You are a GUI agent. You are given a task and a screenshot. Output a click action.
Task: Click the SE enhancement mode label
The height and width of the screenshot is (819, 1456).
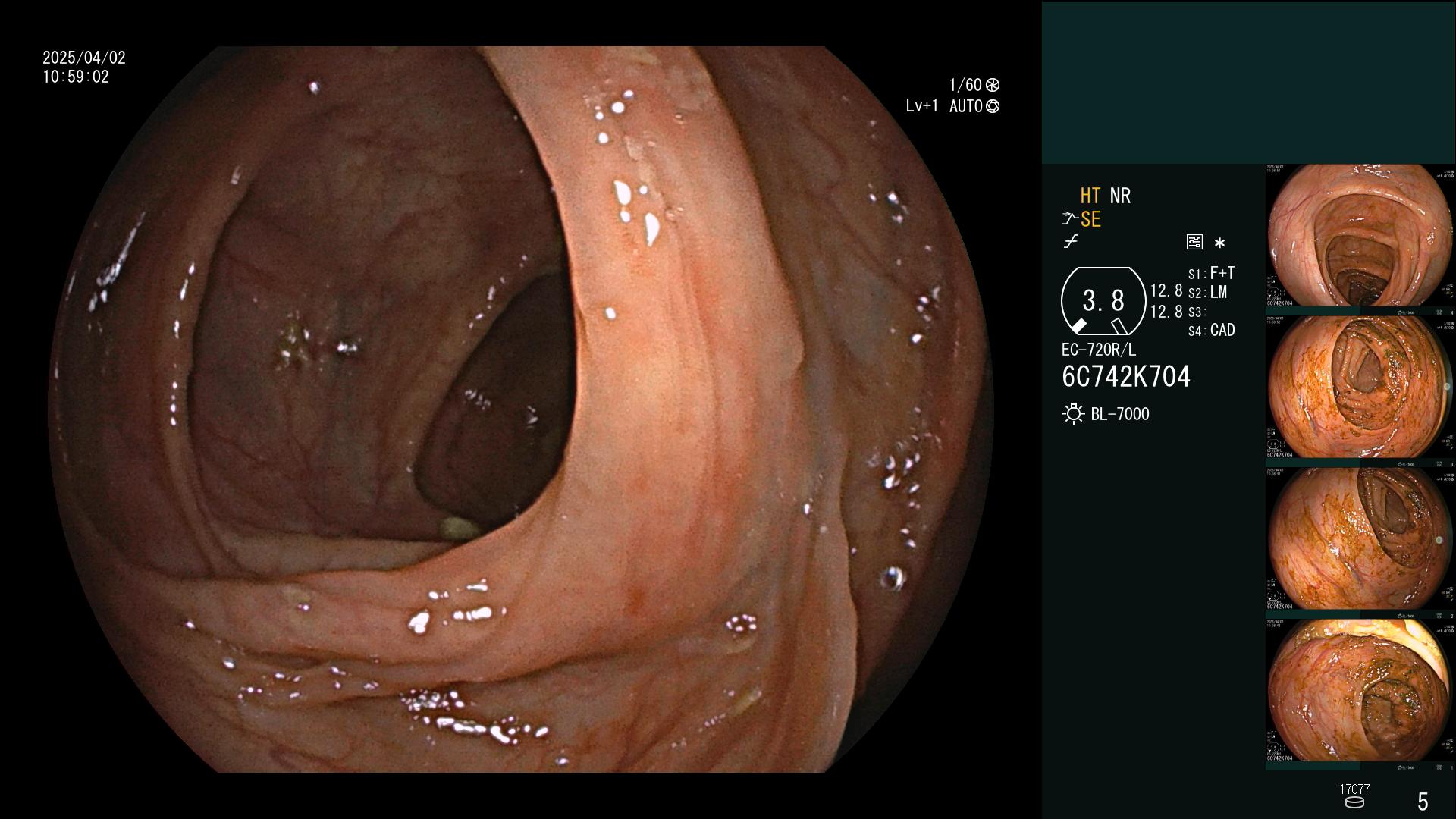tap(1090, 220)
